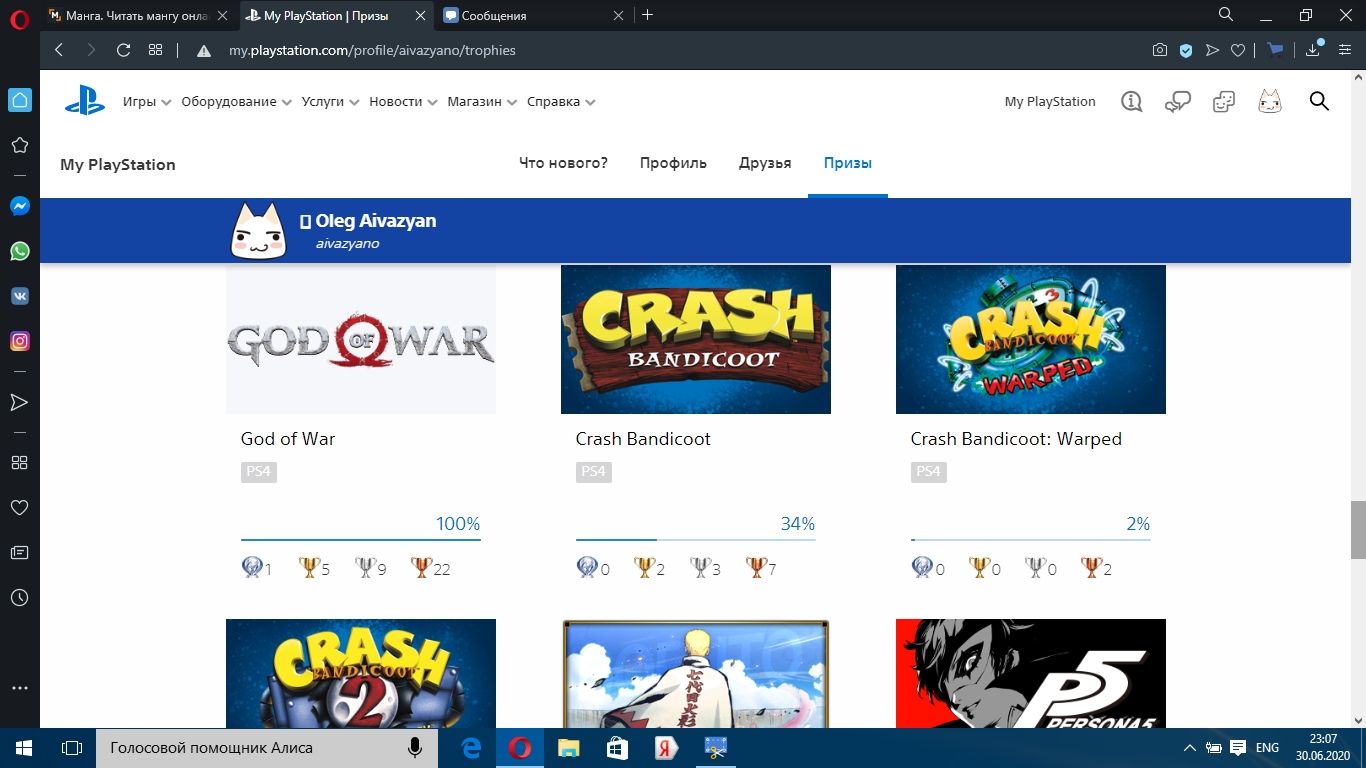Add page to bookmarks heart icon in address bar
This screenshot has width=1366, height=768.
point(1238,50)
